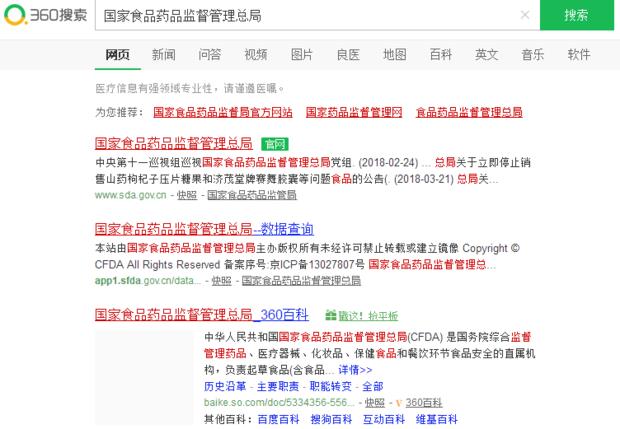Open the 全部 sections link

tap(372, 386)
